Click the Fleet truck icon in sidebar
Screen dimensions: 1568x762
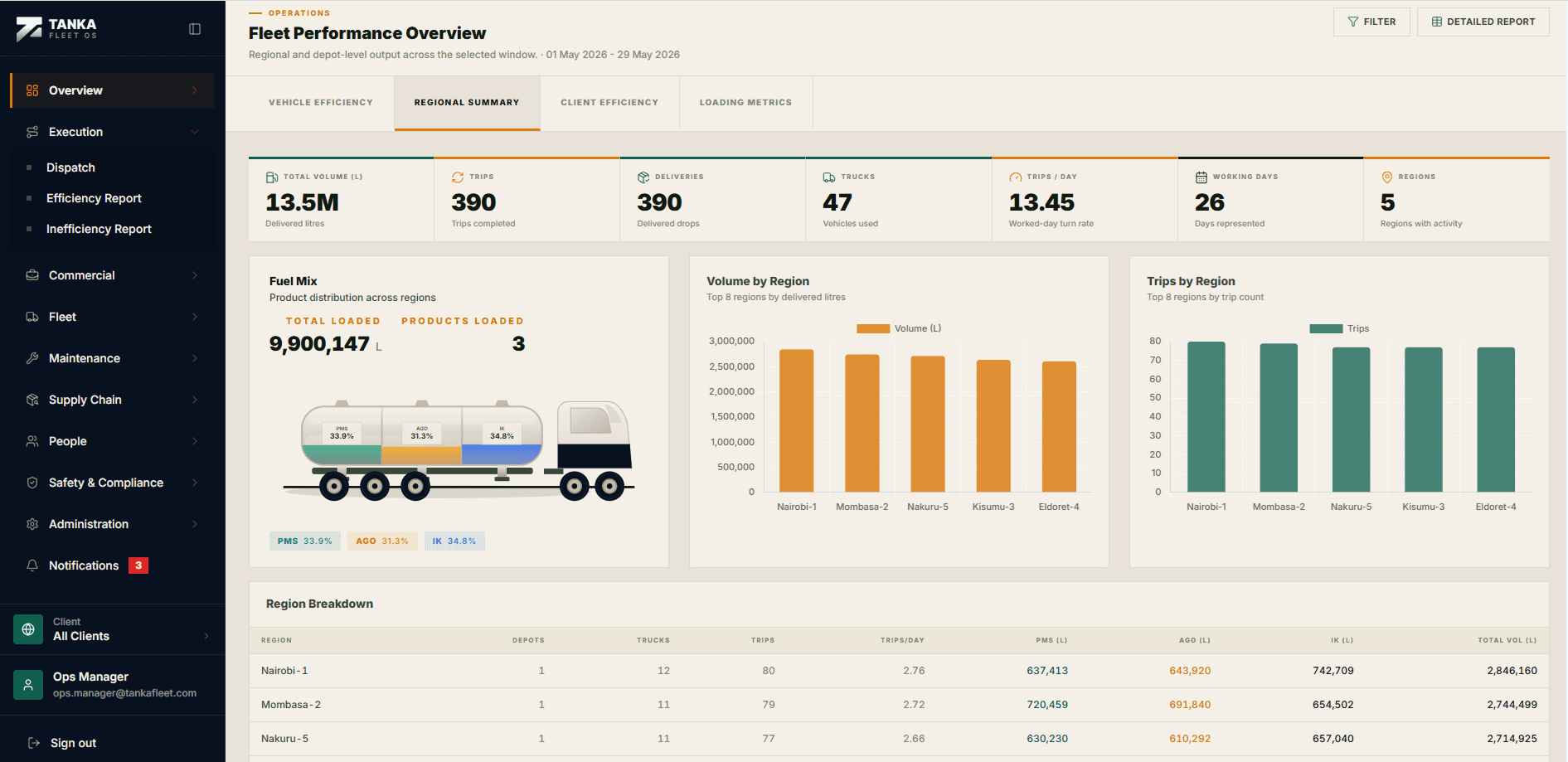pyautogui.click(x=32, y=317)
